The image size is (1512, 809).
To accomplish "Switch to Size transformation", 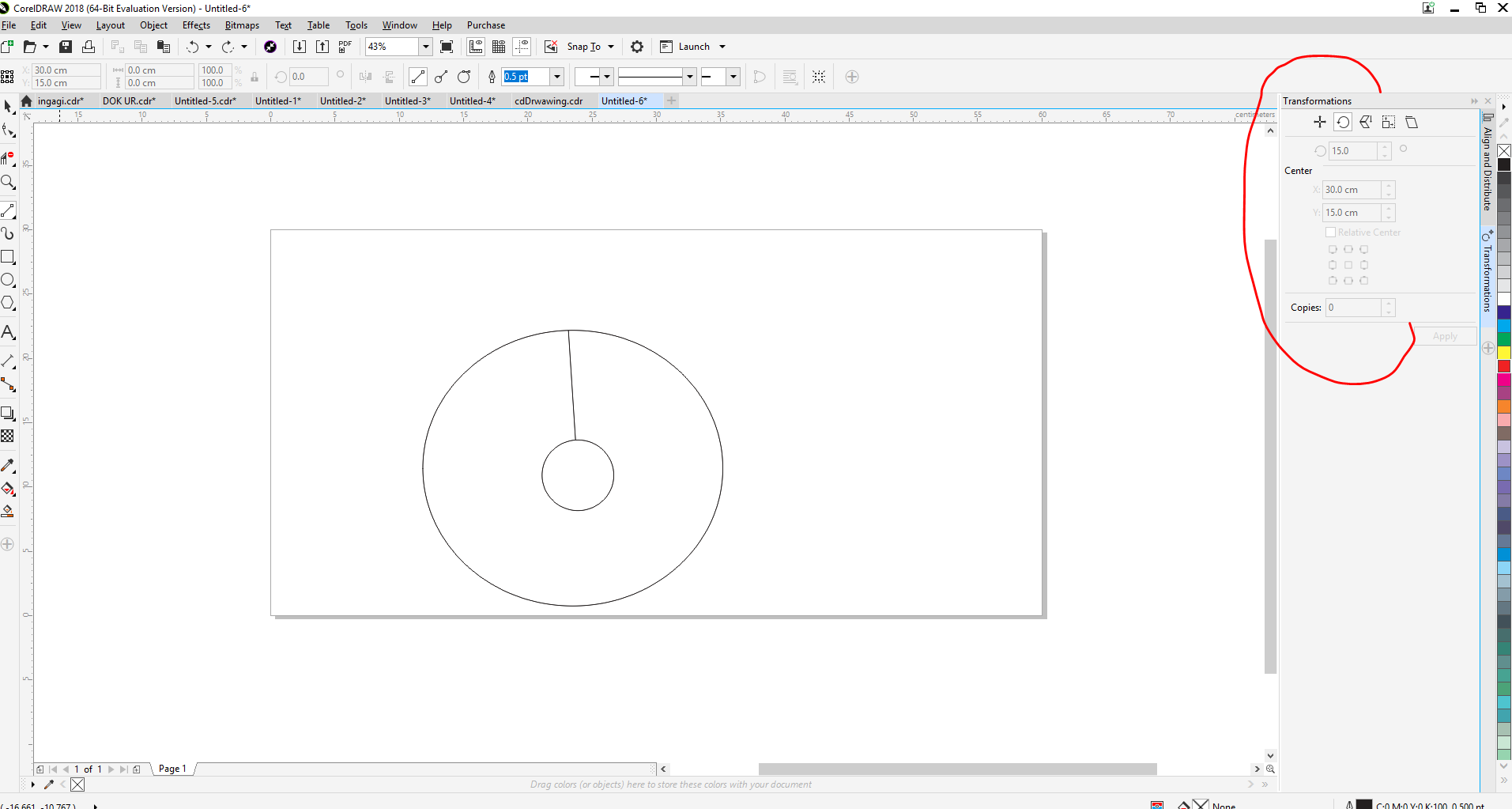I will click(1389, 122).
